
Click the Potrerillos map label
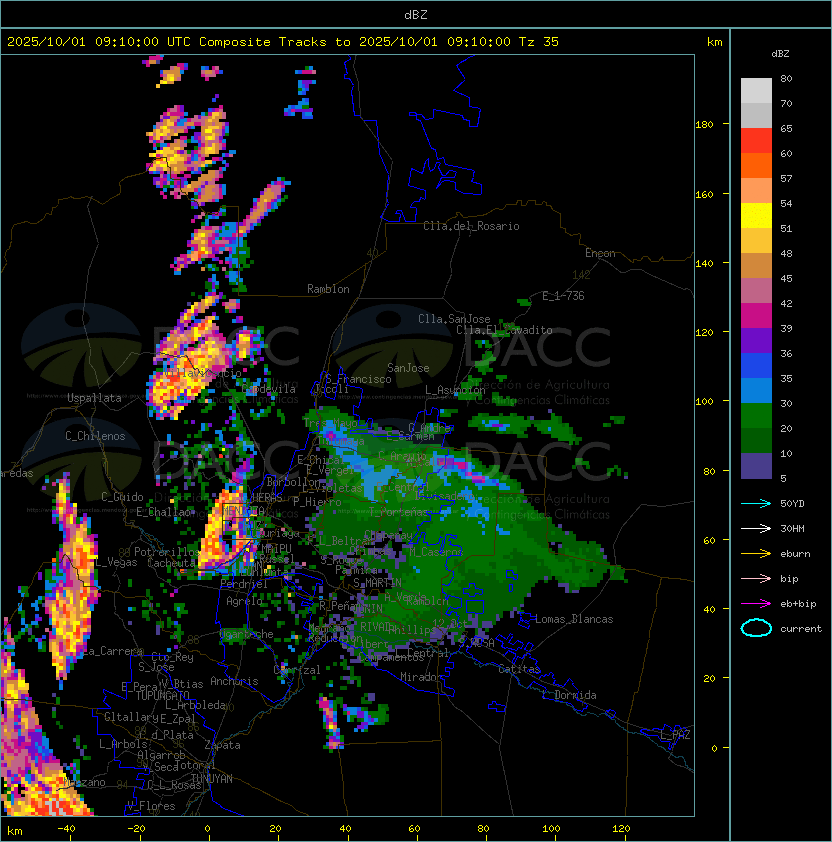pyautogui.click(x=167, y=552)
